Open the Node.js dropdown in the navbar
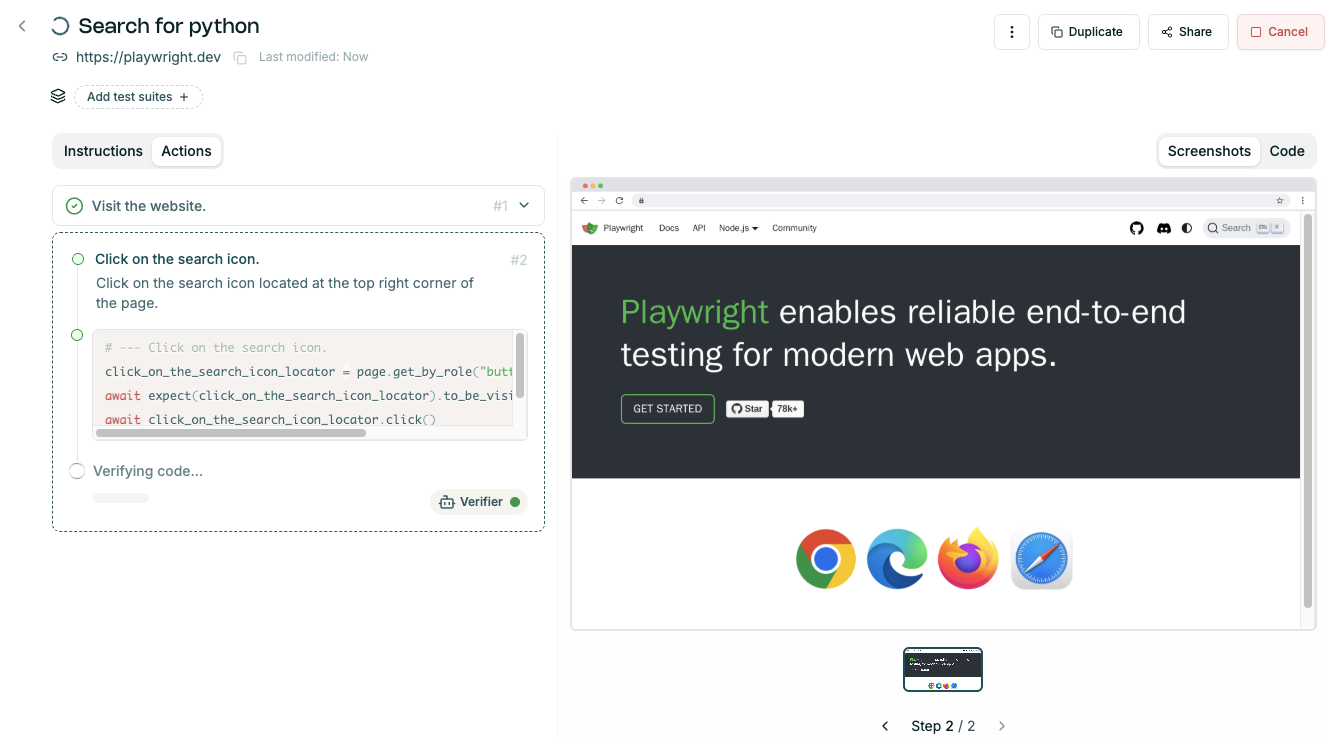Viewport: 1338px width, 739px height. [738, 228]
